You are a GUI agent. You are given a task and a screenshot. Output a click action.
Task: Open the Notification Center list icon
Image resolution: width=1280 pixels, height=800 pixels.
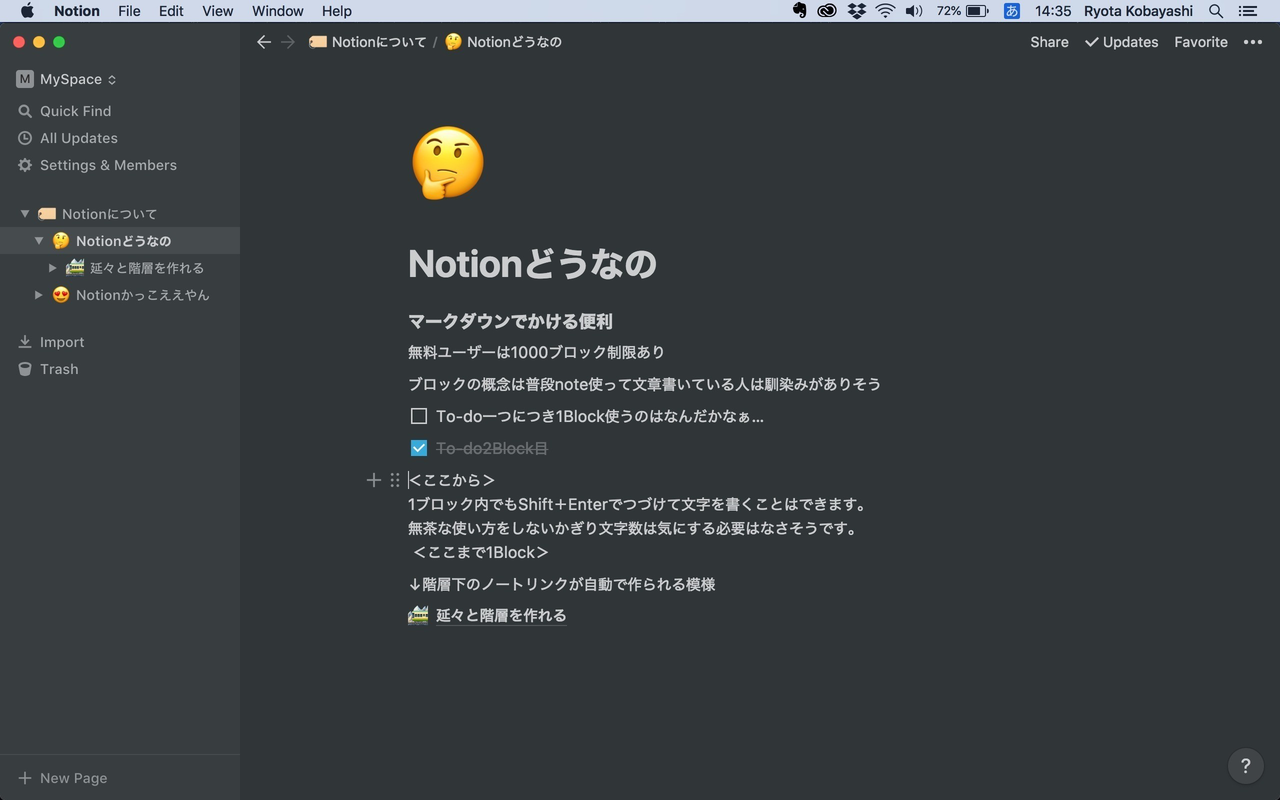click(x=1246, y=11)
